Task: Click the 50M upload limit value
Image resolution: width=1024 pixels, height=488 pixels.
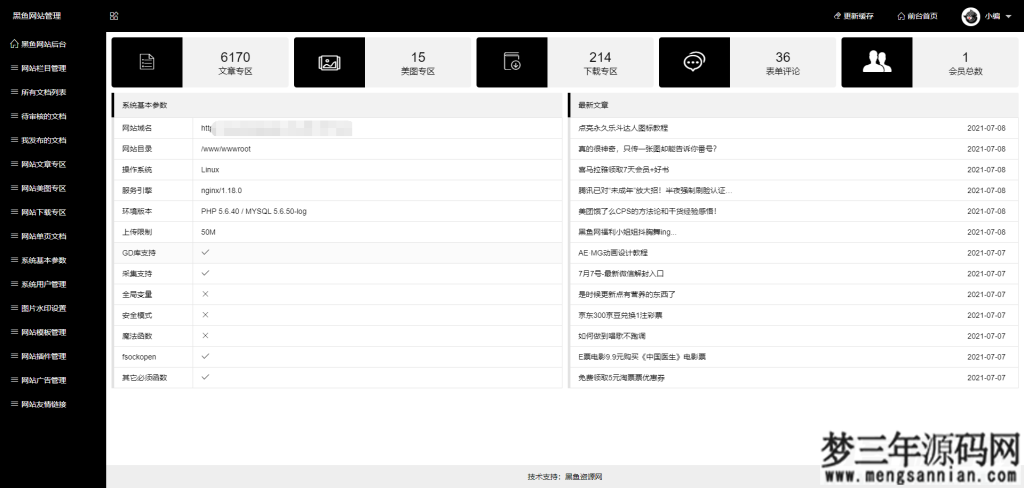Action: [208, 232]
